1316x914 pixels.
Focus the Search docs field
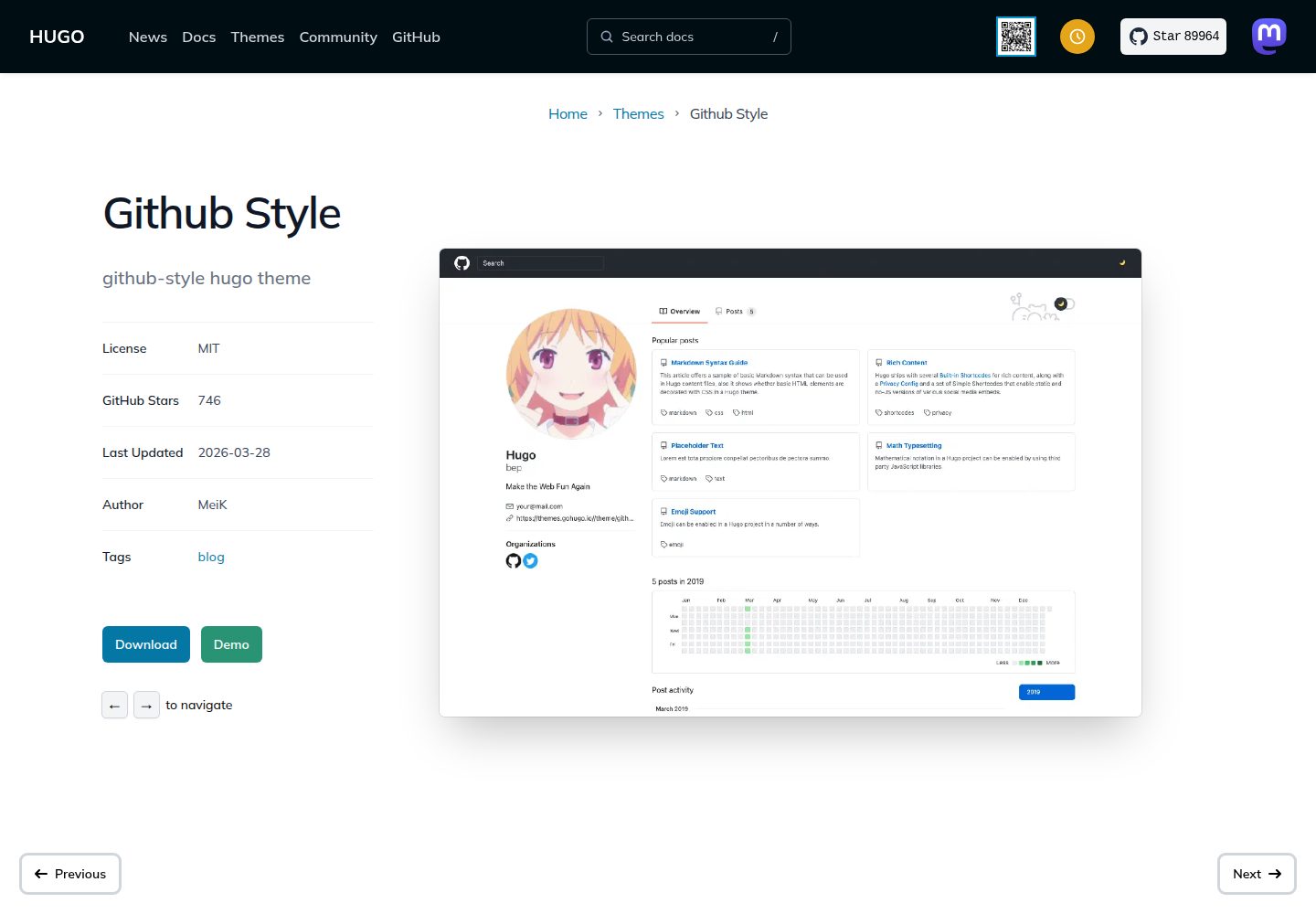pos(689,37)
